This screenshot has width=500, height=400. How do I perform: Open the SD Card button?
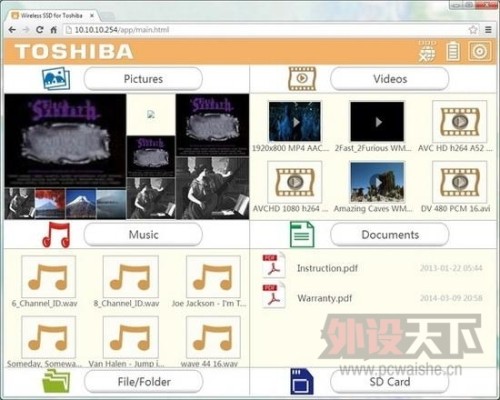pyautogui.click(x=390, y=382)
